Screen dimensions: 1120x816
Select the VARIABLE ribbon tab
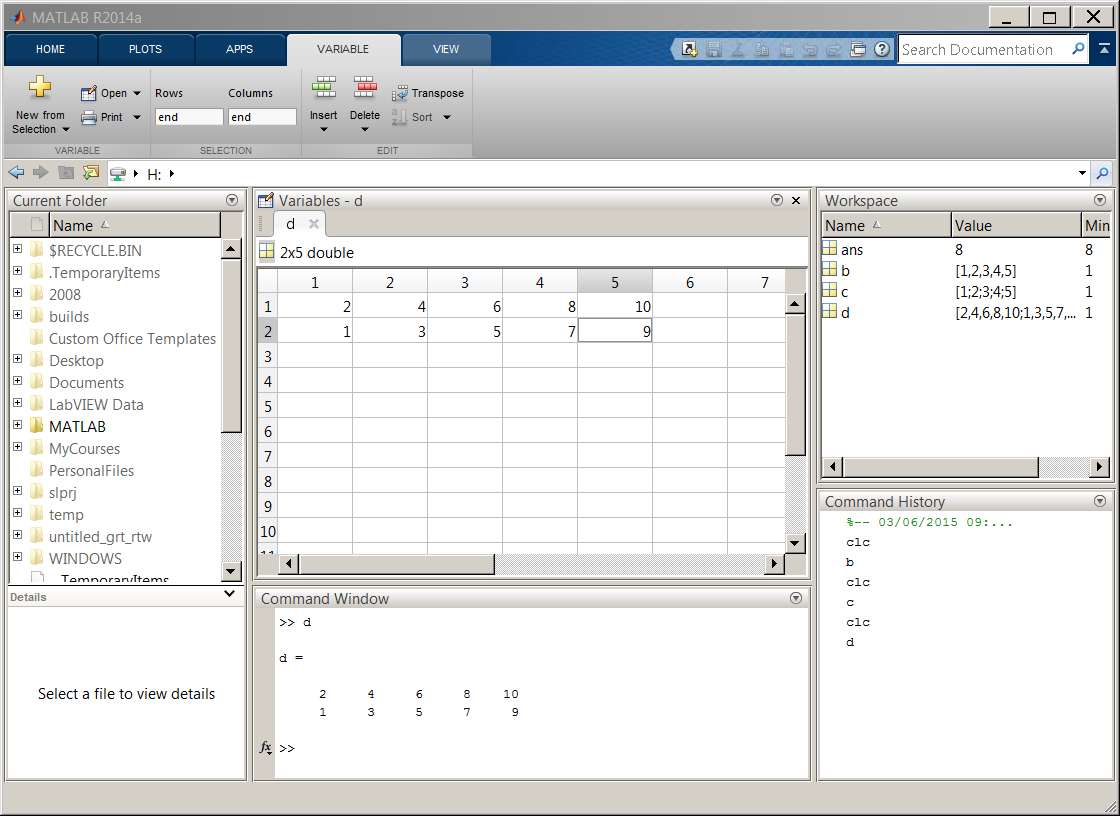click(344, 49)
